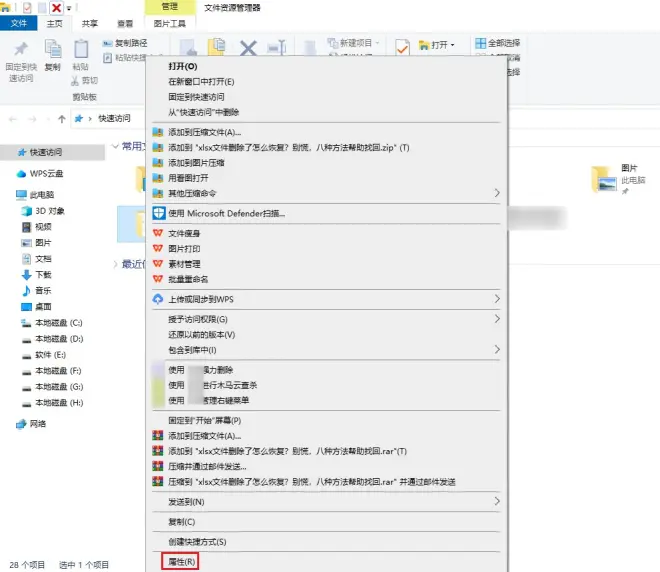Click Paste icon in ribbon
This screenshot has width=660, height=572.
click(x=81, y=49)
